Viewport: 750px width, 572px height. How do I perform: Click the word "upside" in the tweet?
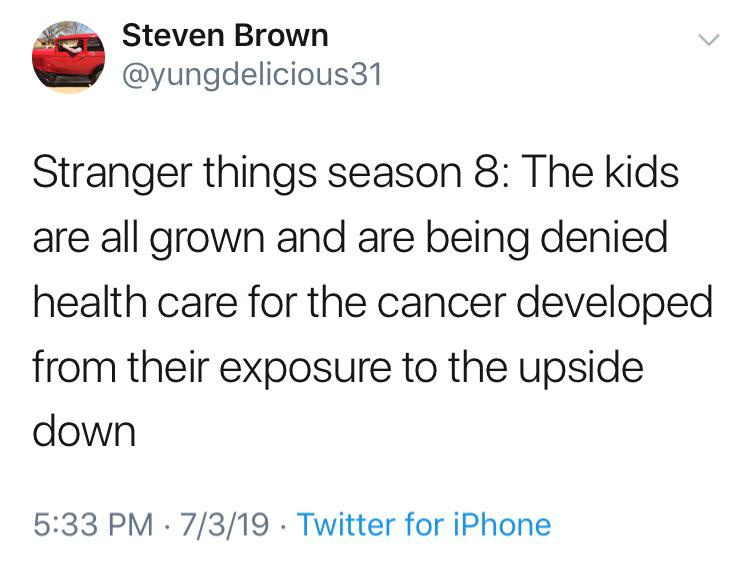point(582,367)
